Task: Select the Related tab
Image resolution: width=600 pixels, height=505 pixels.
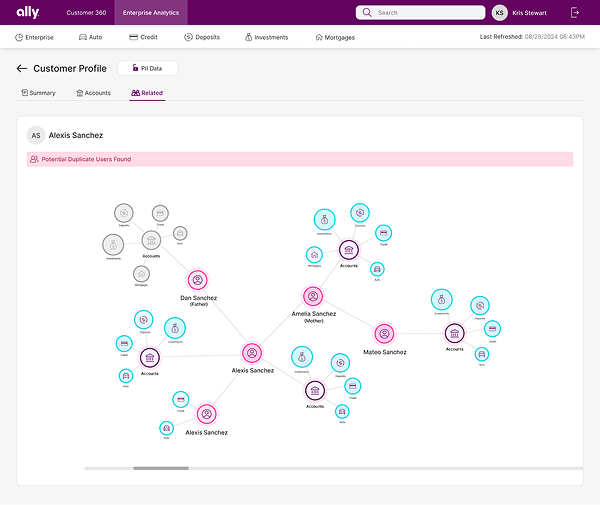Action: (147, 93)
